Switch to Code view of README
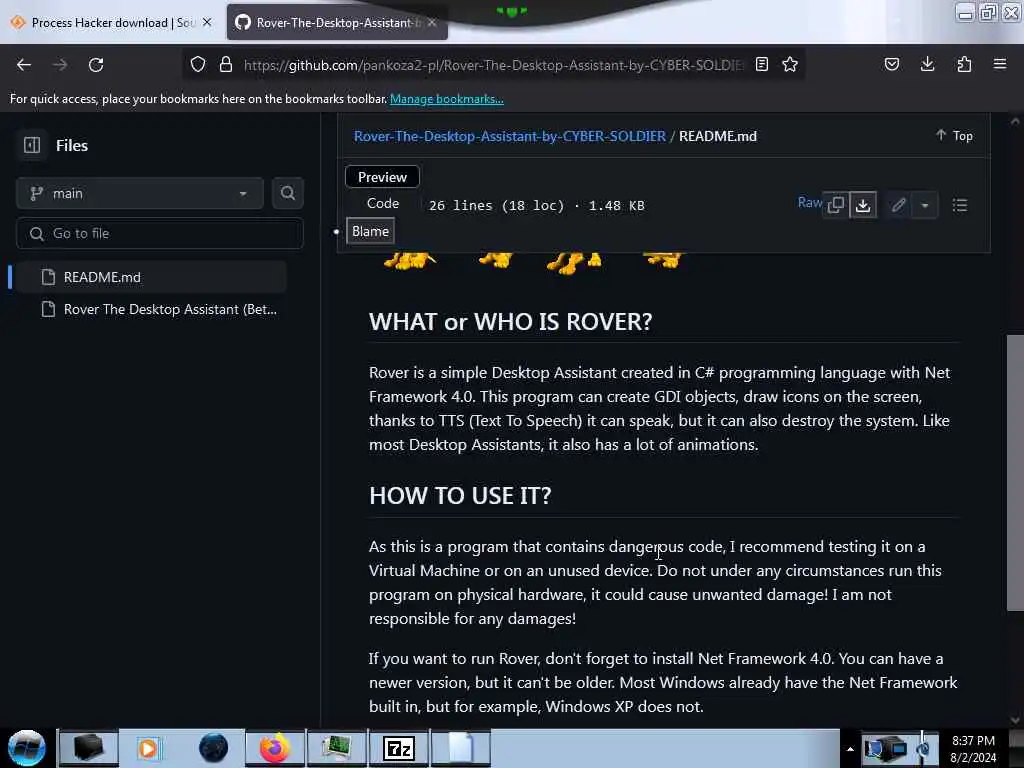The image size is (1024, 768). [x=383, y=203]
